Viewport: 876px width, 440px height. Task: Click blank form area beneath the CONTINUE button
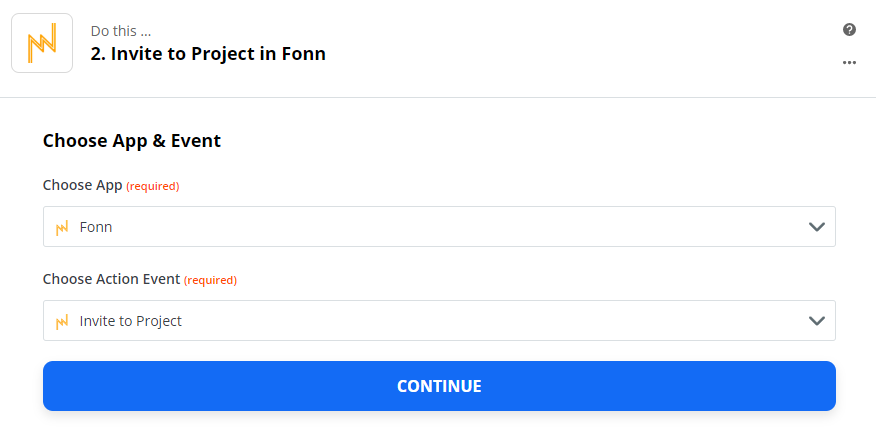438,425
